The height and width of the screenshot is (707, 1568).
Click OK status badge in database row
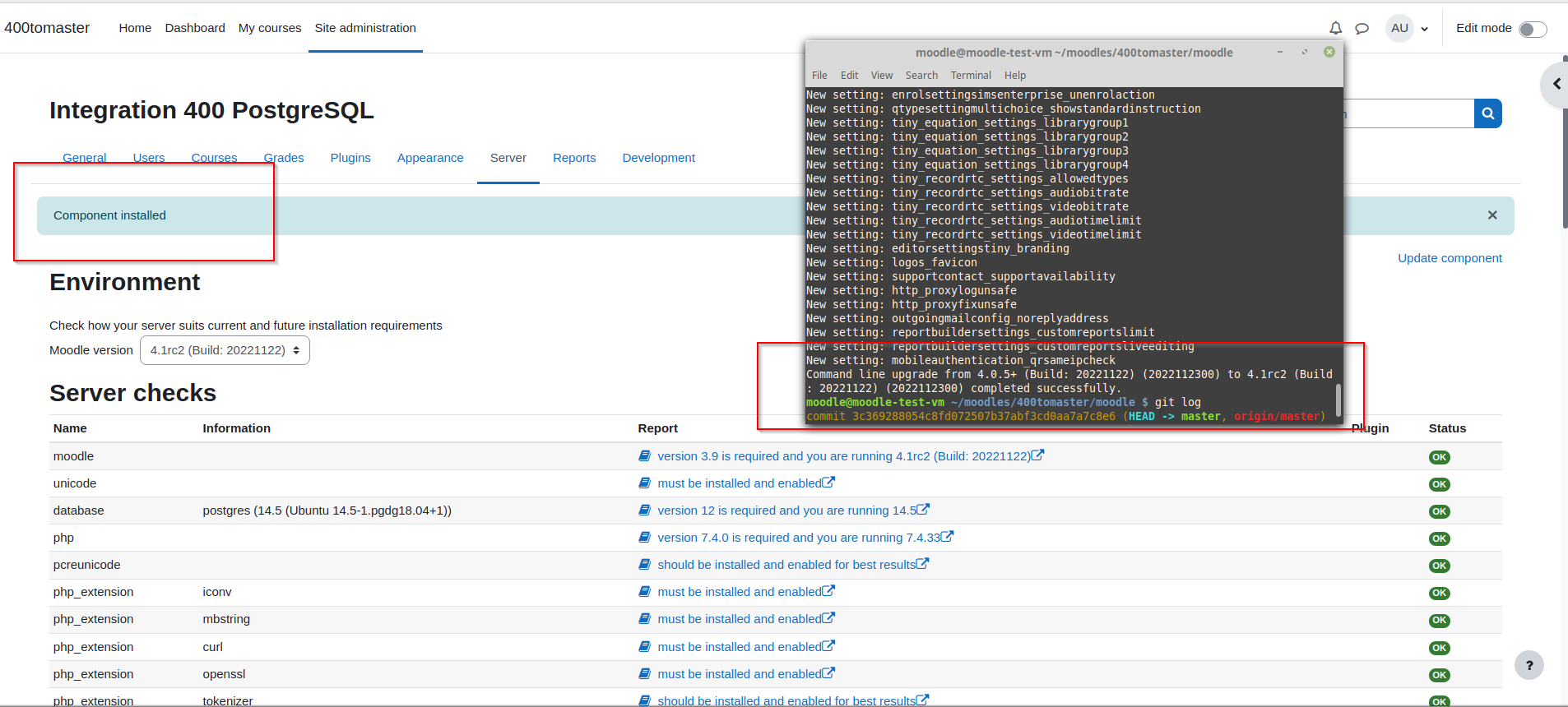pyautogui.click(x=1439, y=511)
